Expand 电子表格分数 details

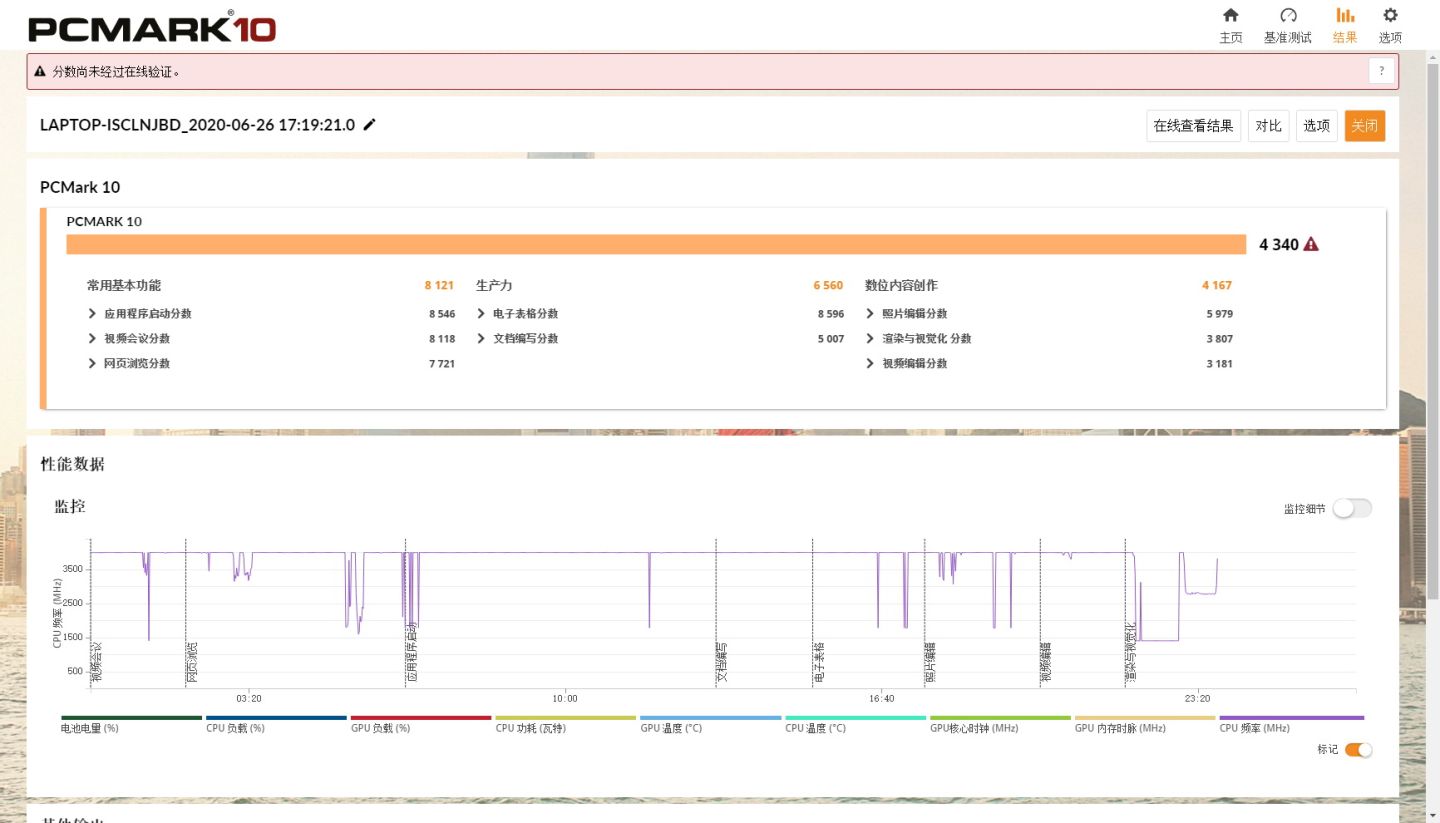482,314
